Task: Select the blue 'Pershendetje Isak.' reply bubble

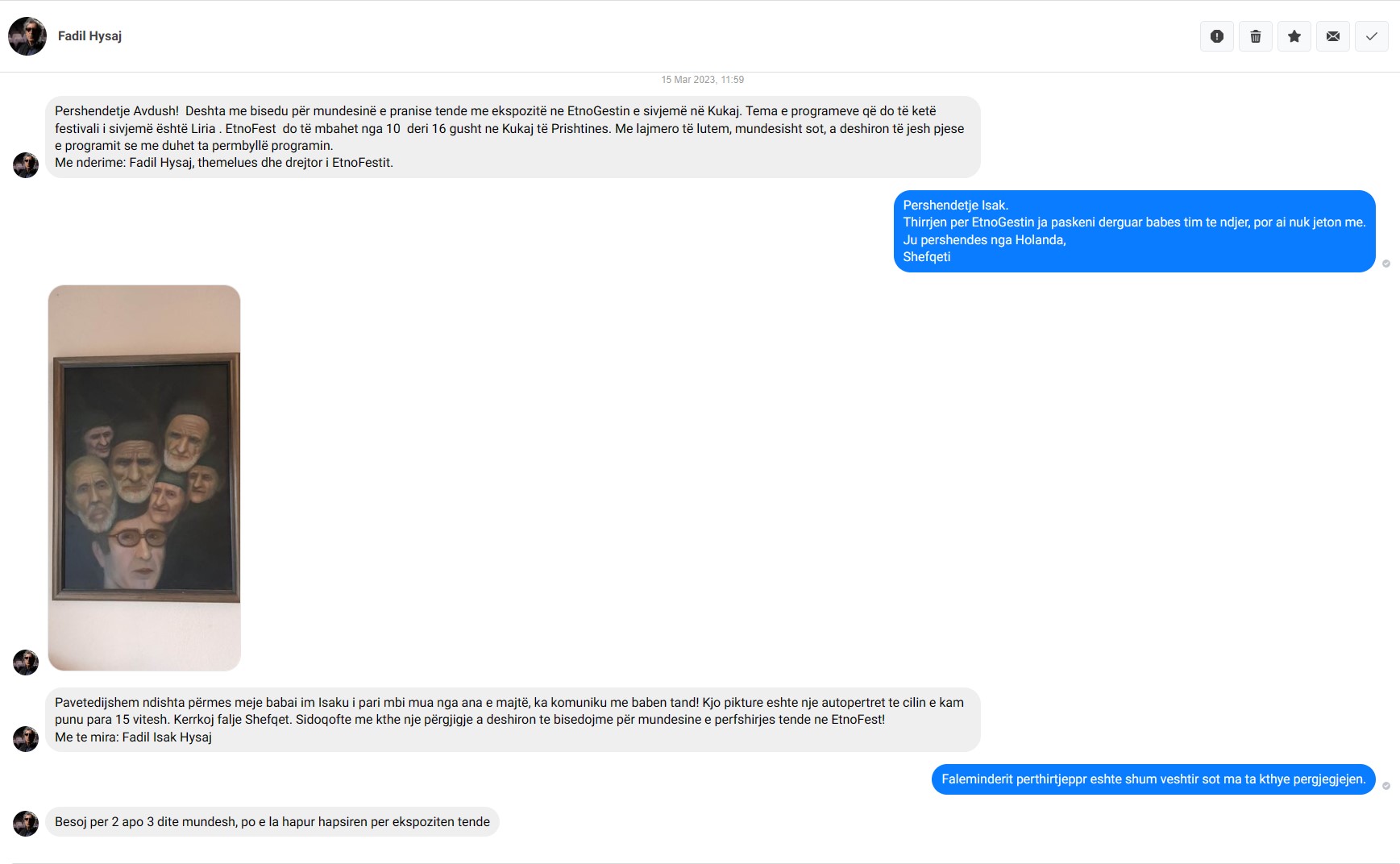Action: 1134,231
